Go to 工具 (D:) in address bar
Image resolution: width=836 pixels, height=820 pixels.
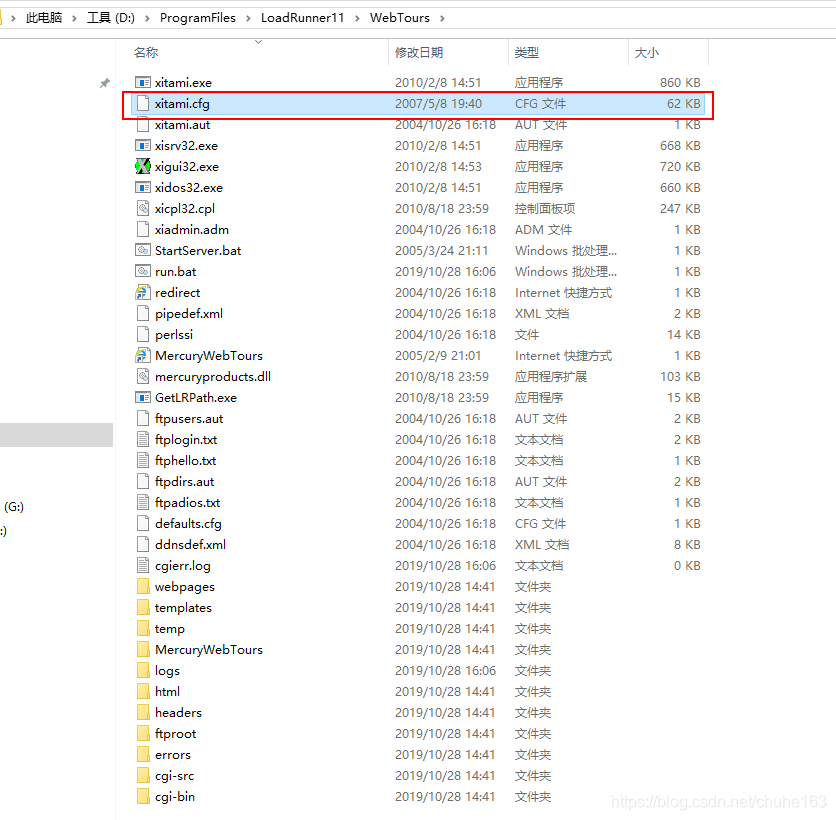coord(111,18)
